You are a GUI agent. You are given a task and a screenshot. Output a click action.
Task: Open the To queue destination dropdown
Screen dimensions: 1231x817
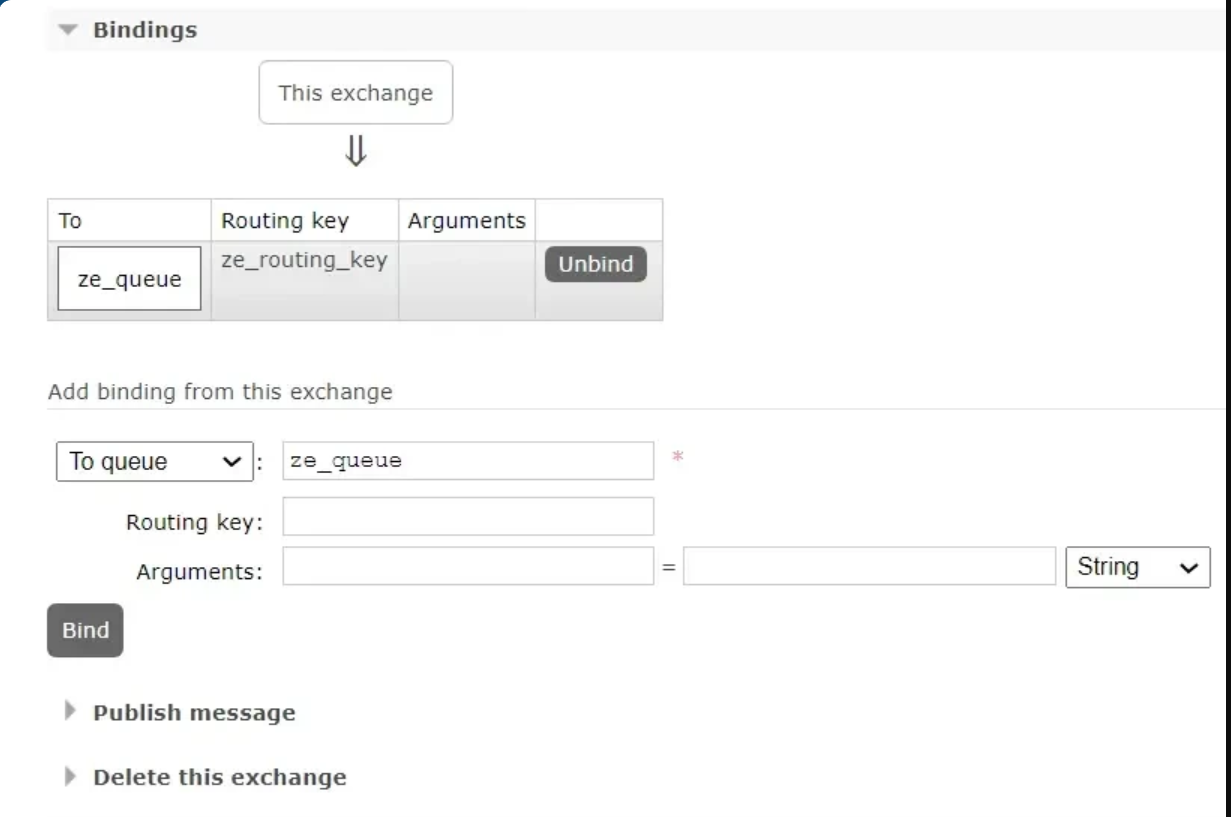click(155, 462)
